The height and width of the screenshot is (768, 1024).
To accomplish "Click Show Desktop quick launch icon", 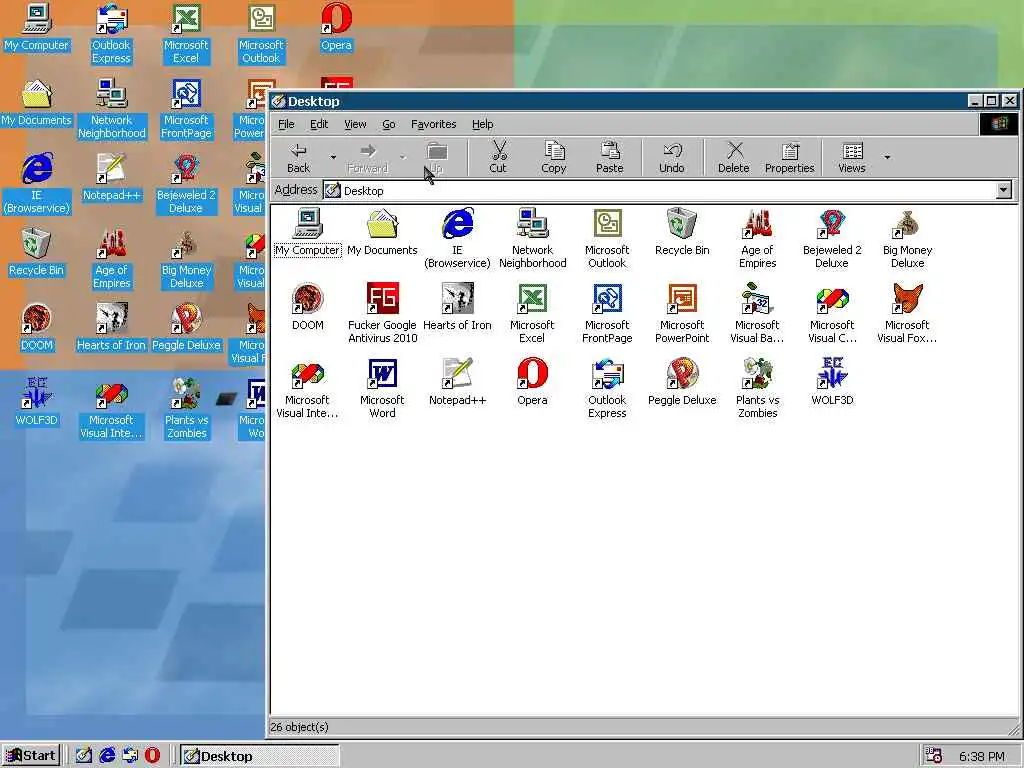I will [x=84, y=756].
